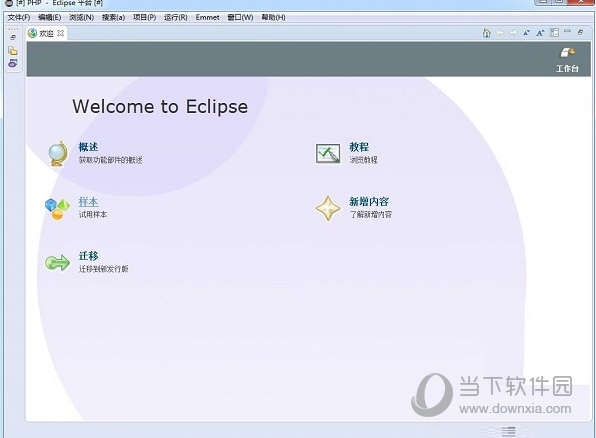Open the Emmet menu
The width and height of the screenshot is (596, 438).
208,17
